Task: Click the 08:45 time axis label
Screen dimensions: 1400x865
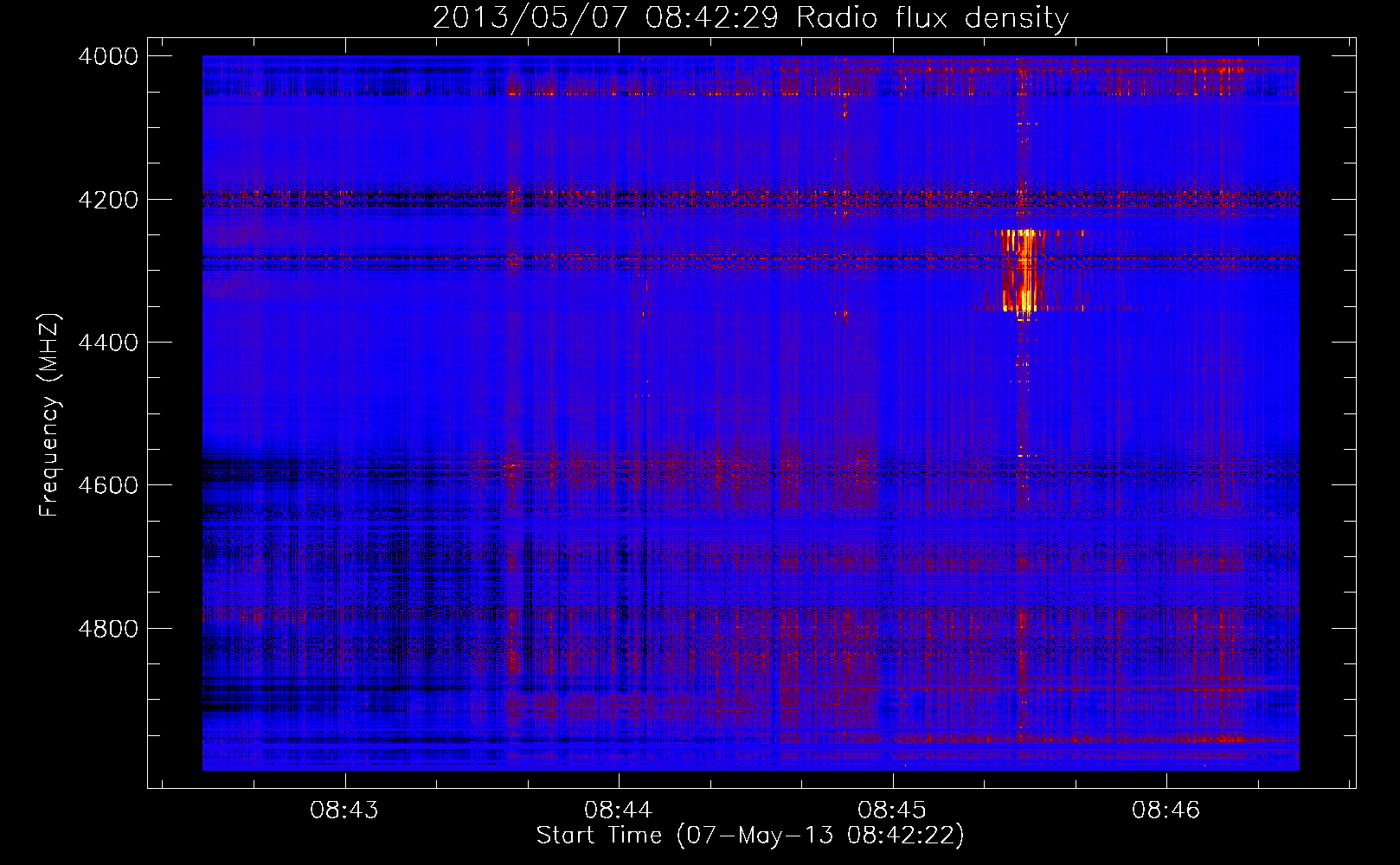Action: 892,811
